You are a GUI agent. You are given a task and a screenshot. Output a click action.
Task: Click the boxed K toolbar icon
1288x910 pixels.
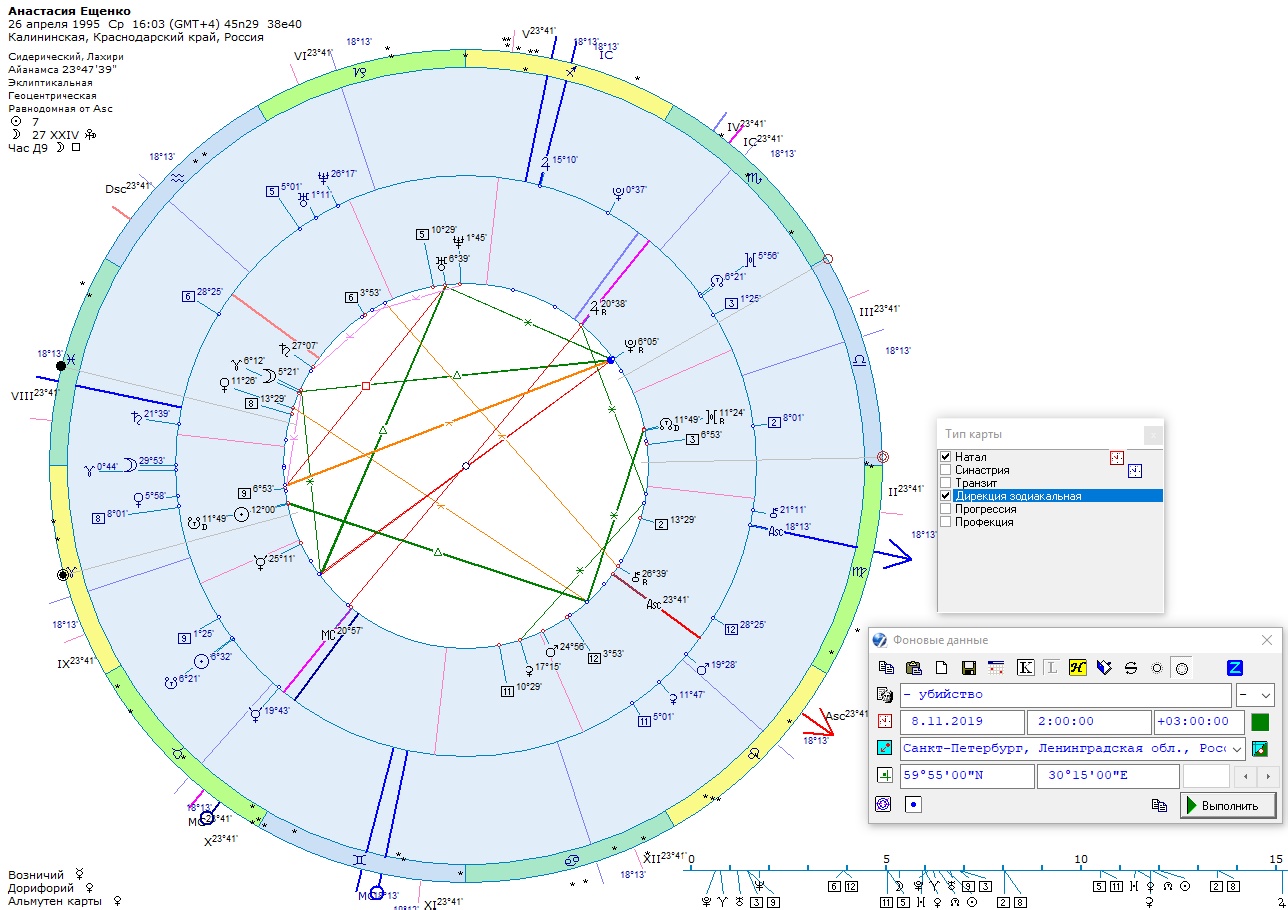(x=1025, y=668)
